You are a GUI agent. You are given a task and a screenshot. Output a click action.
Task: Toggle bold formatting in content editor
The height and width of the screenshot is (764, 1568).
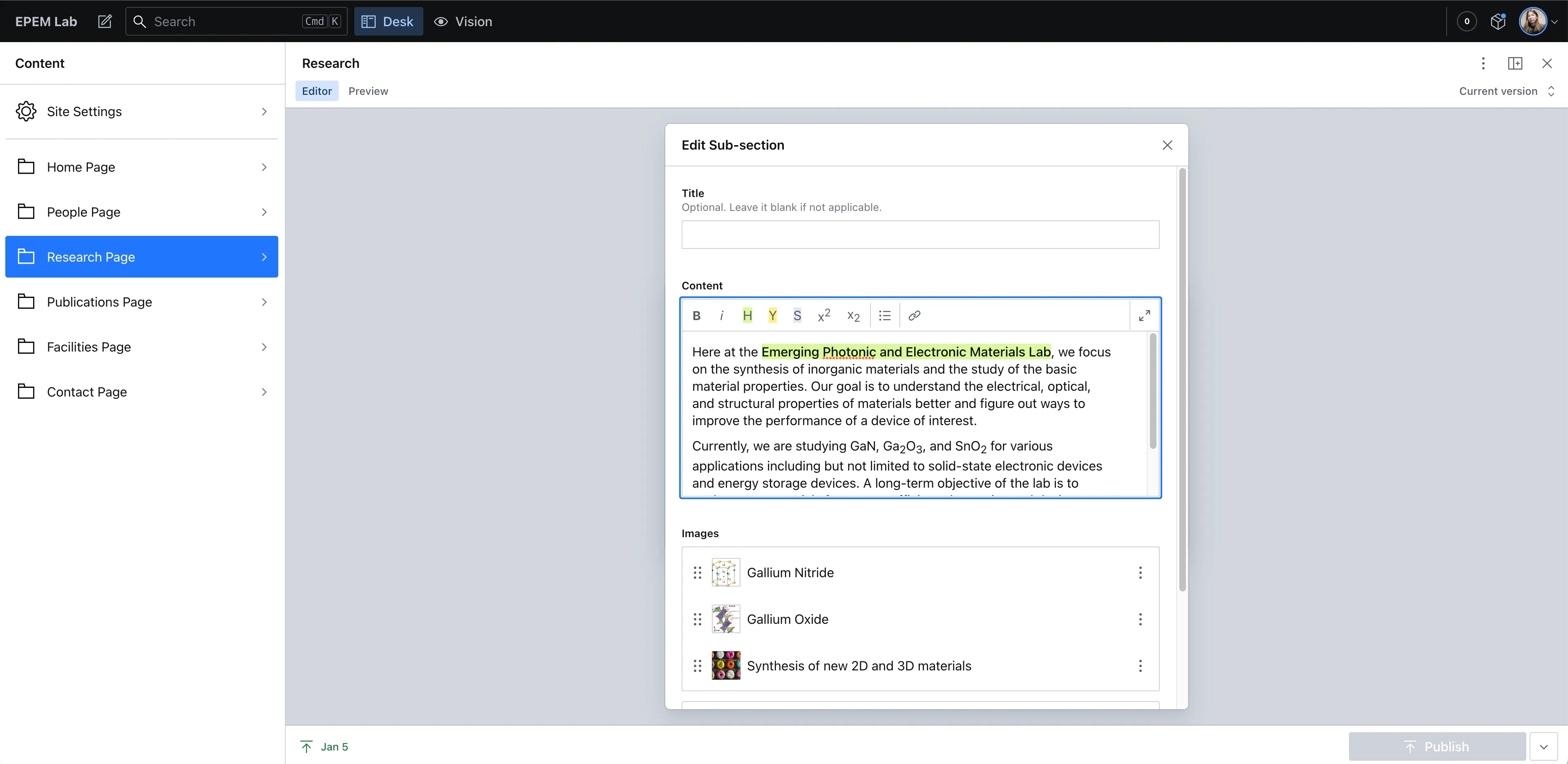[696, 315]
